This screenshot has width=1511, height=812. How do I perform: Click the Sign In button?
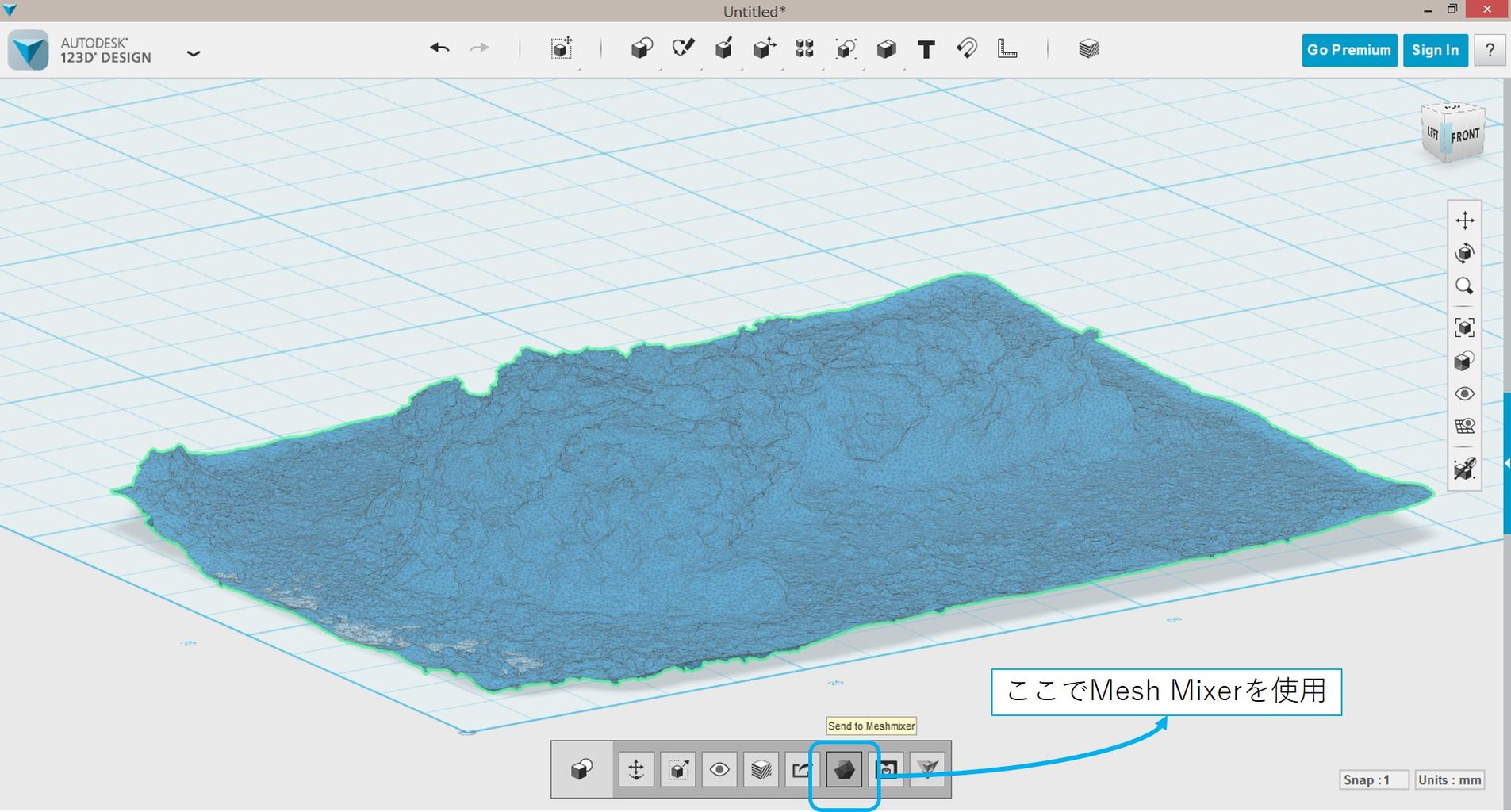(1435, 50)
